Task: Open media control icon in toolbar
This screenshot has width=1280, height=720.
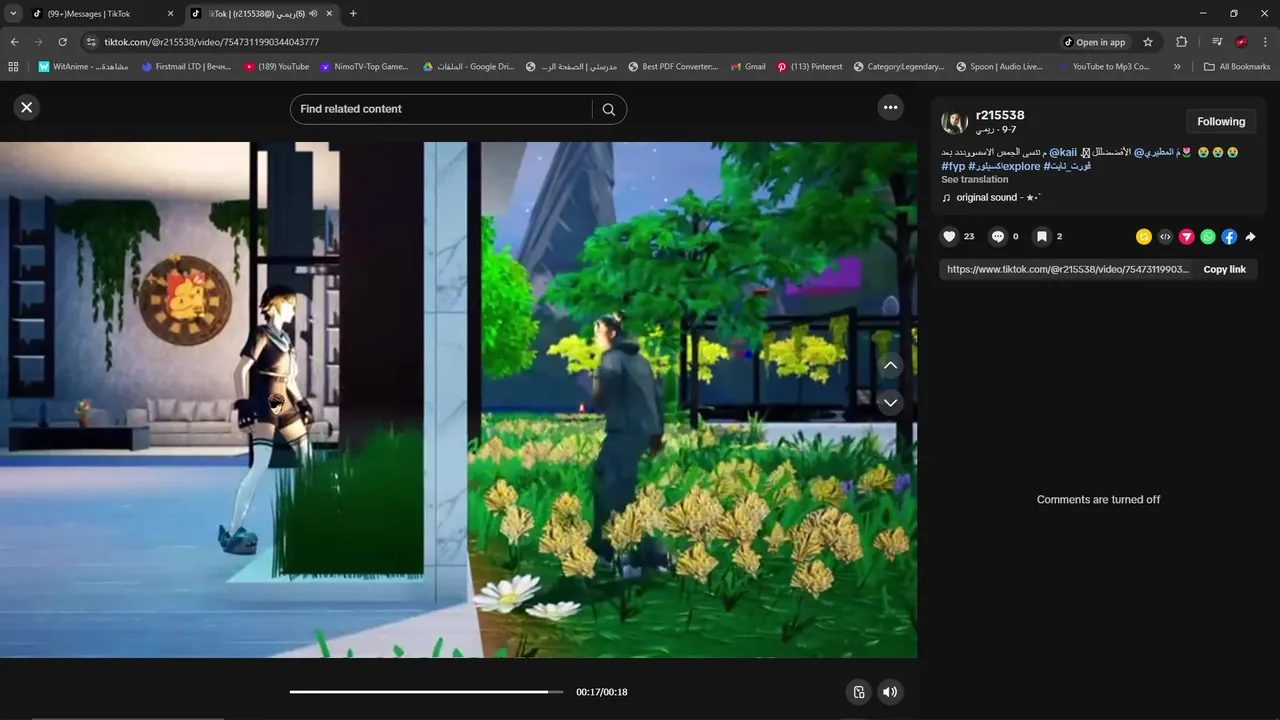Action: (1217, 42)
